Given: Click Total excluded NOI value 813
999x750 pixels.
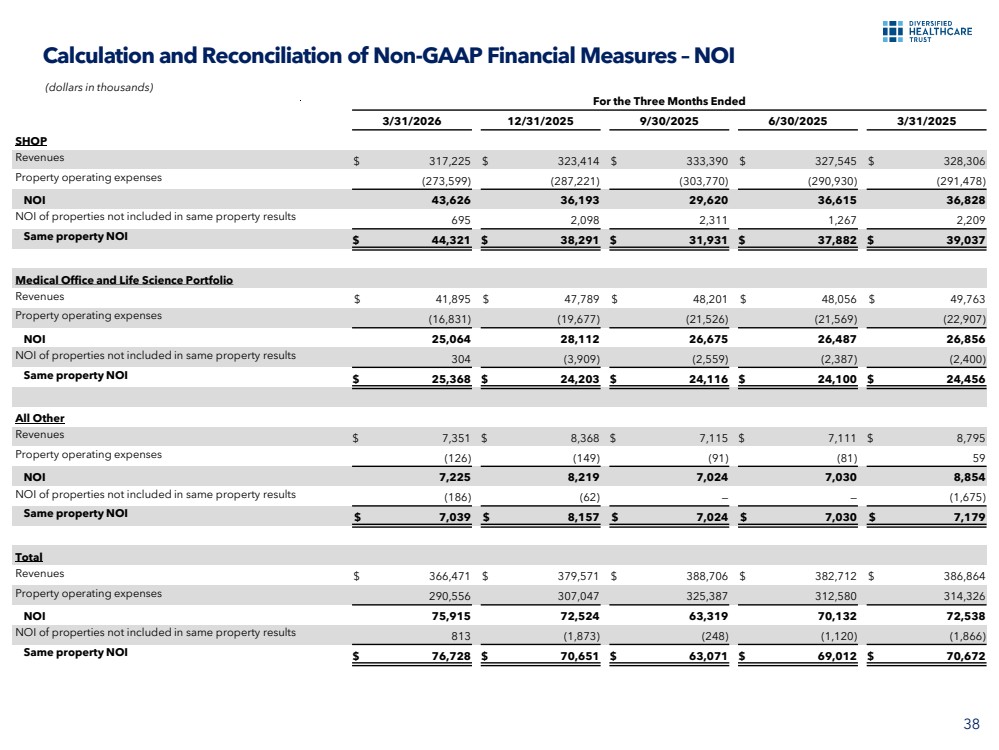Looking at the screenshot, I should tap(461, 636).
